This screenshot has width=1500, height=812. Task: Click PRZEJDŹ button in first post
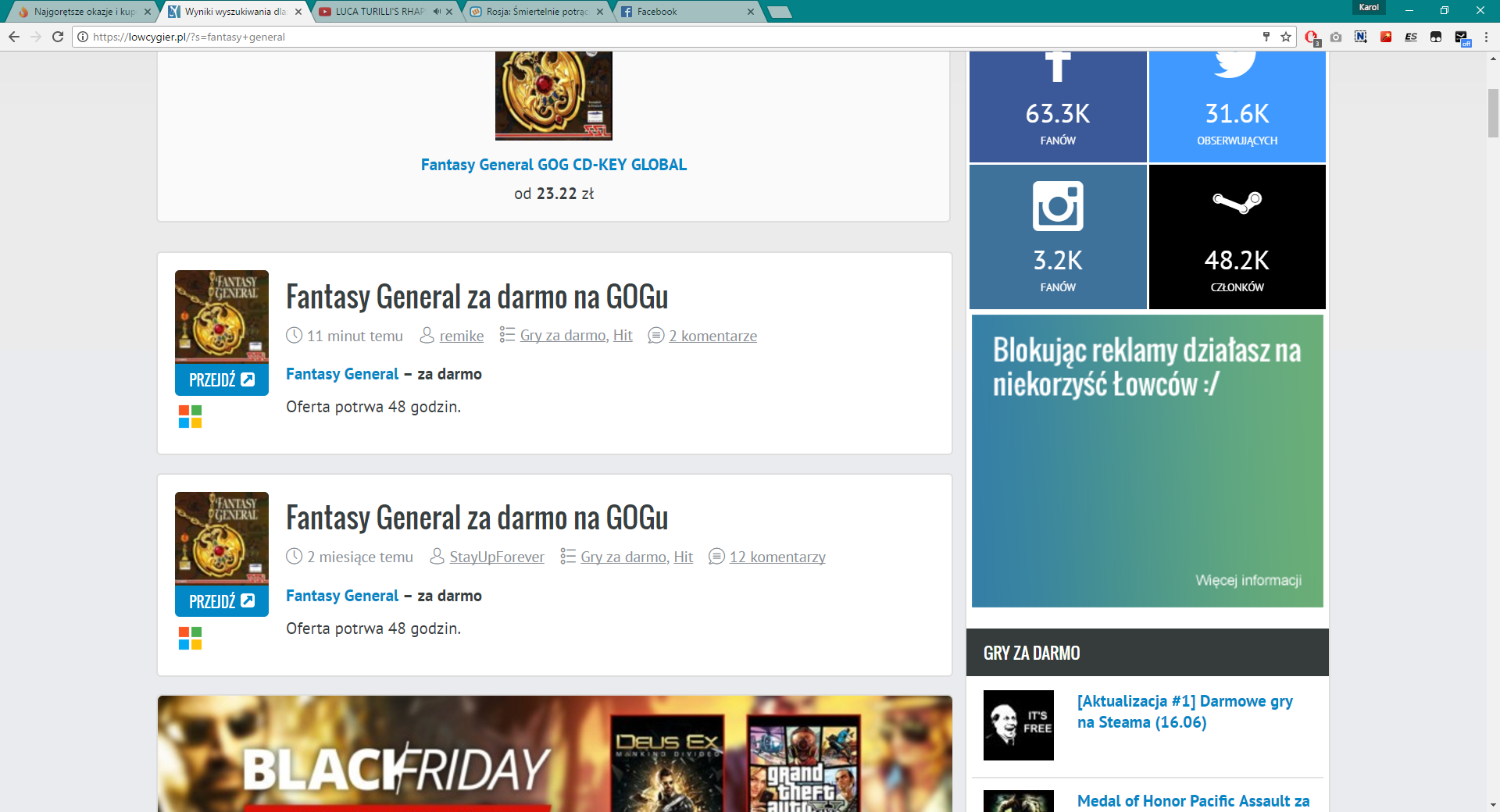pyautogui.click(x=222, y=379)
